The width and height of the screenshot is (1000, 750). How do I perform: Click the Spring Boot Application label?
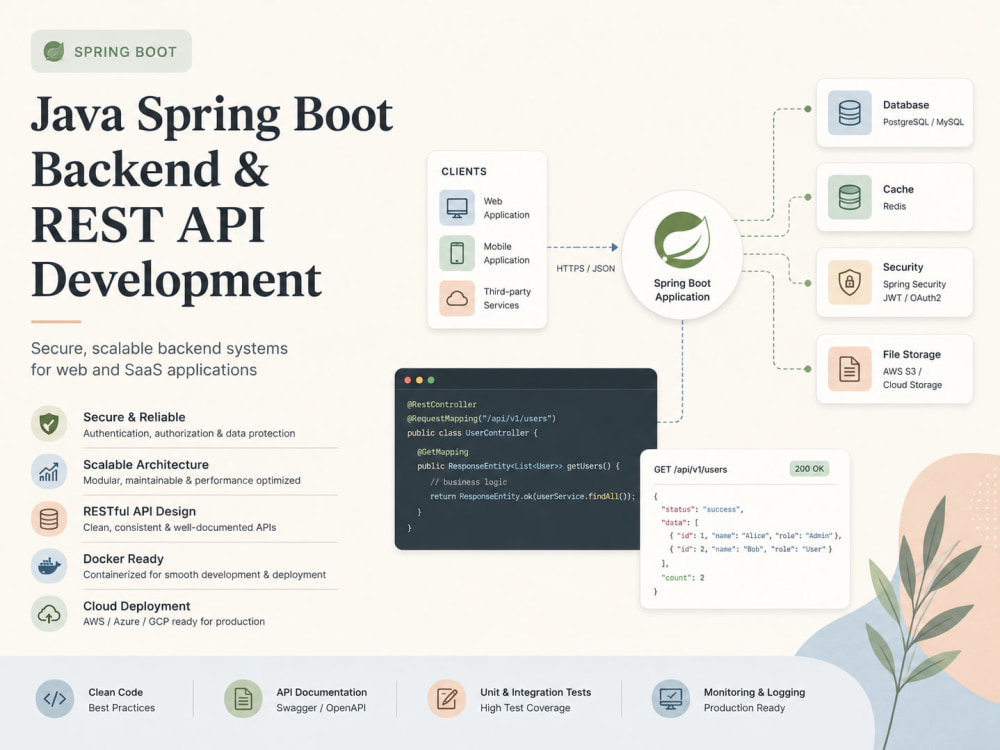pyautogui.click(x=682, y=290)
